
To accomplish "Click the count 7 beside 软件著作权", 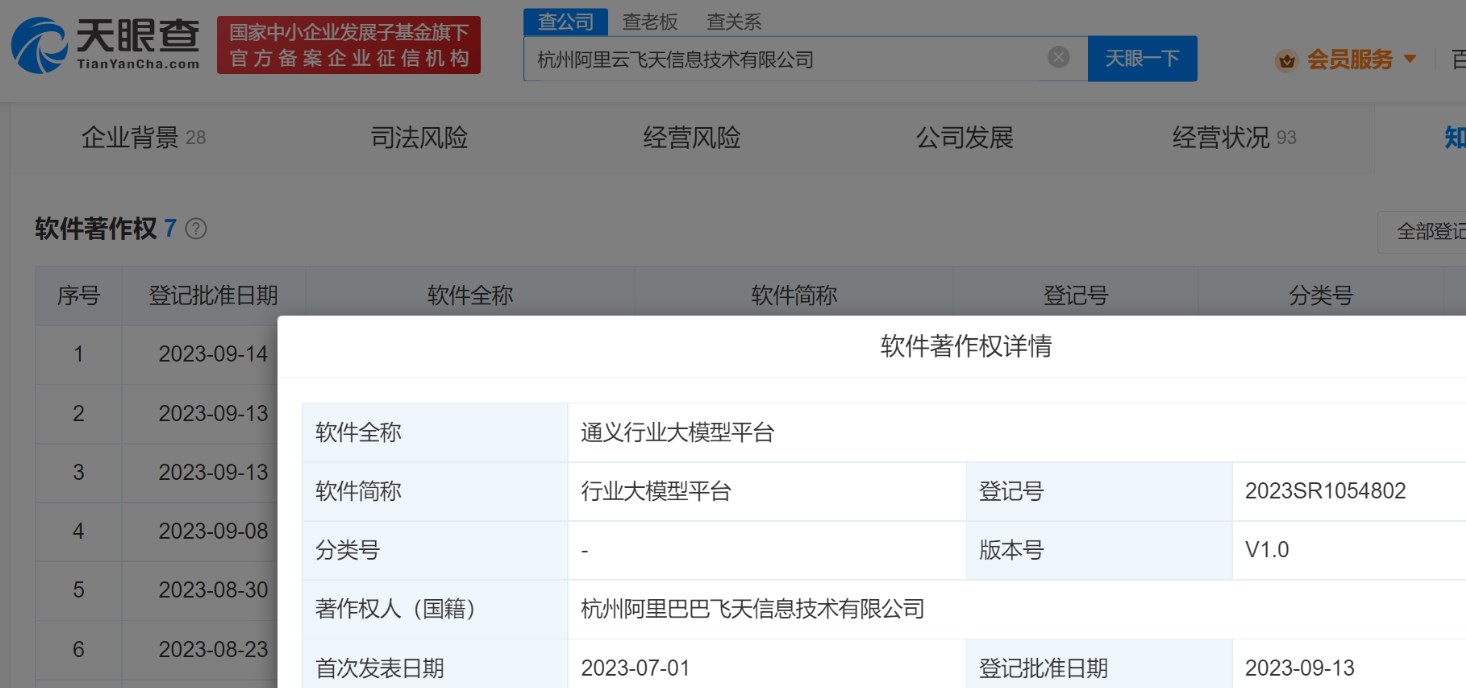I will click(x=170, y=229).
